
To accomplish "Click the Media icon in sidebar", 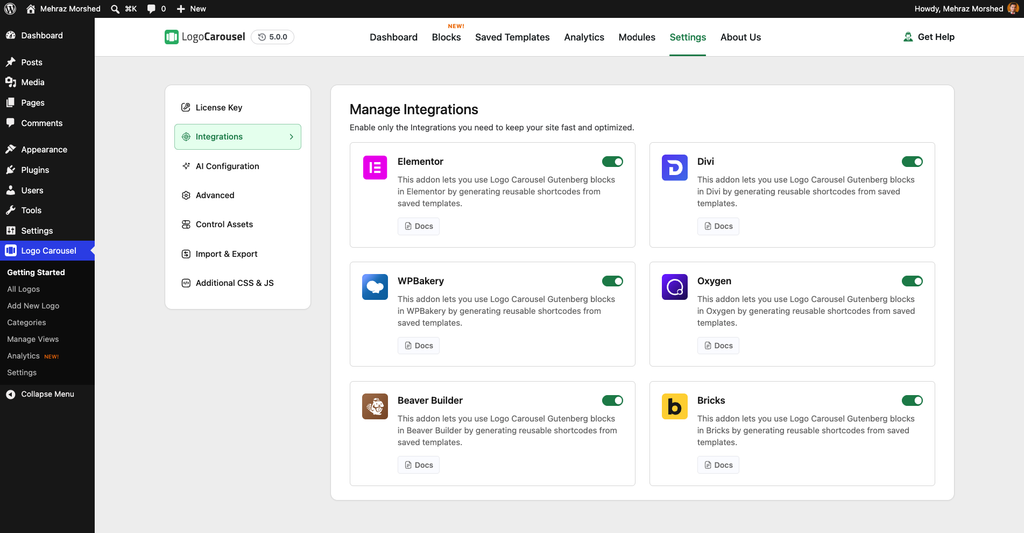I will (x=10, y=82).
